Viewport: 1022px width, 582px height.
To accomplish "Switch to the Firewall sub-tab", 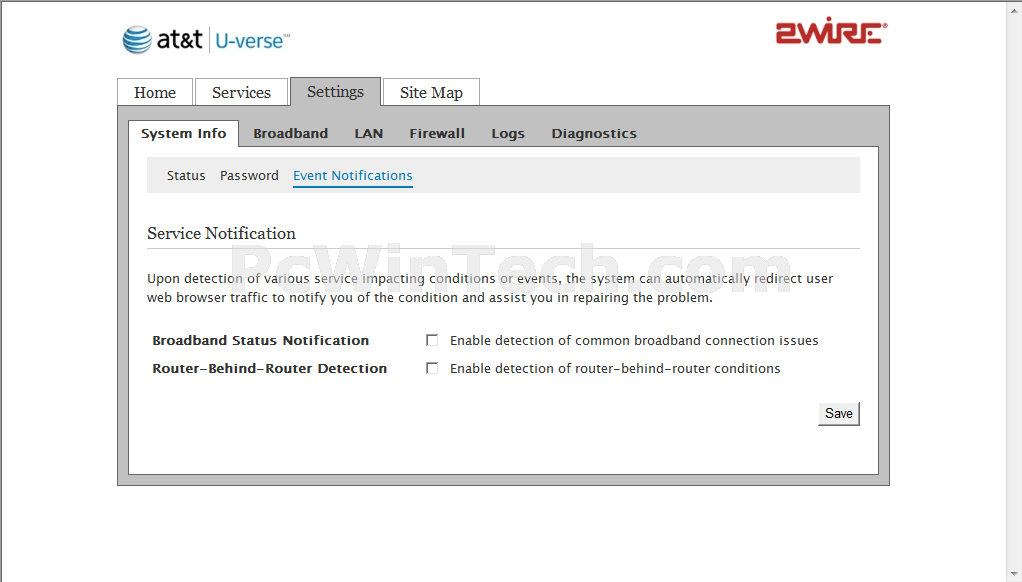I will click(x=437, y=134).
